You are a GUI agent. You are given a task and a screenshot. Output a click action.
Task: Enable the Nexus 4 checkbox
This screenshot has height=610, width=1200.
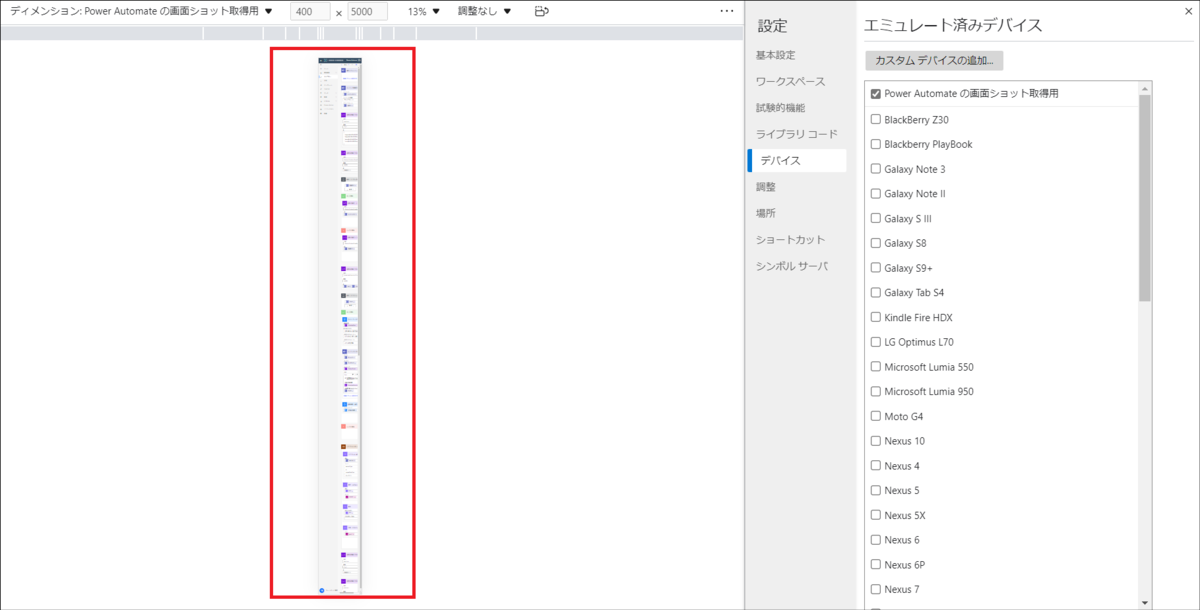[876, 466]
